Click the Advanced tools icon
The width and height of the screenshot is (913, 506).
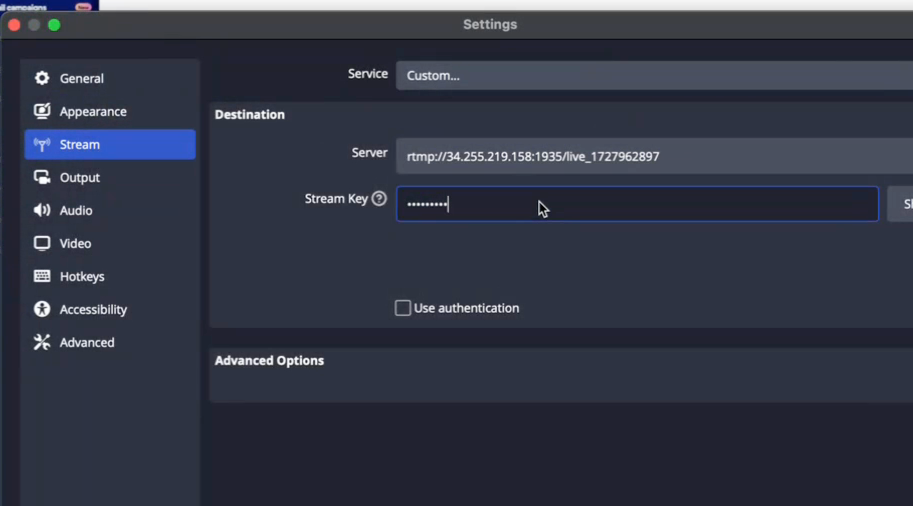coord(42,342)
